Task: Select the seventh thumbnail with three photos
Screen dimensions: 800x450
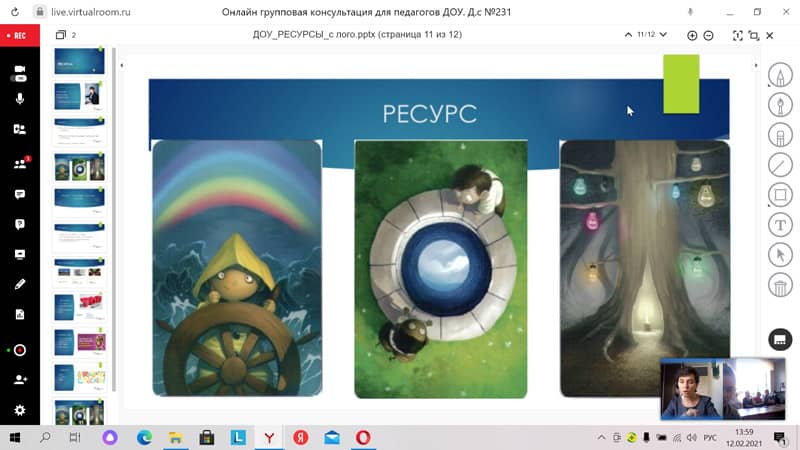Action: pos(79,271)
